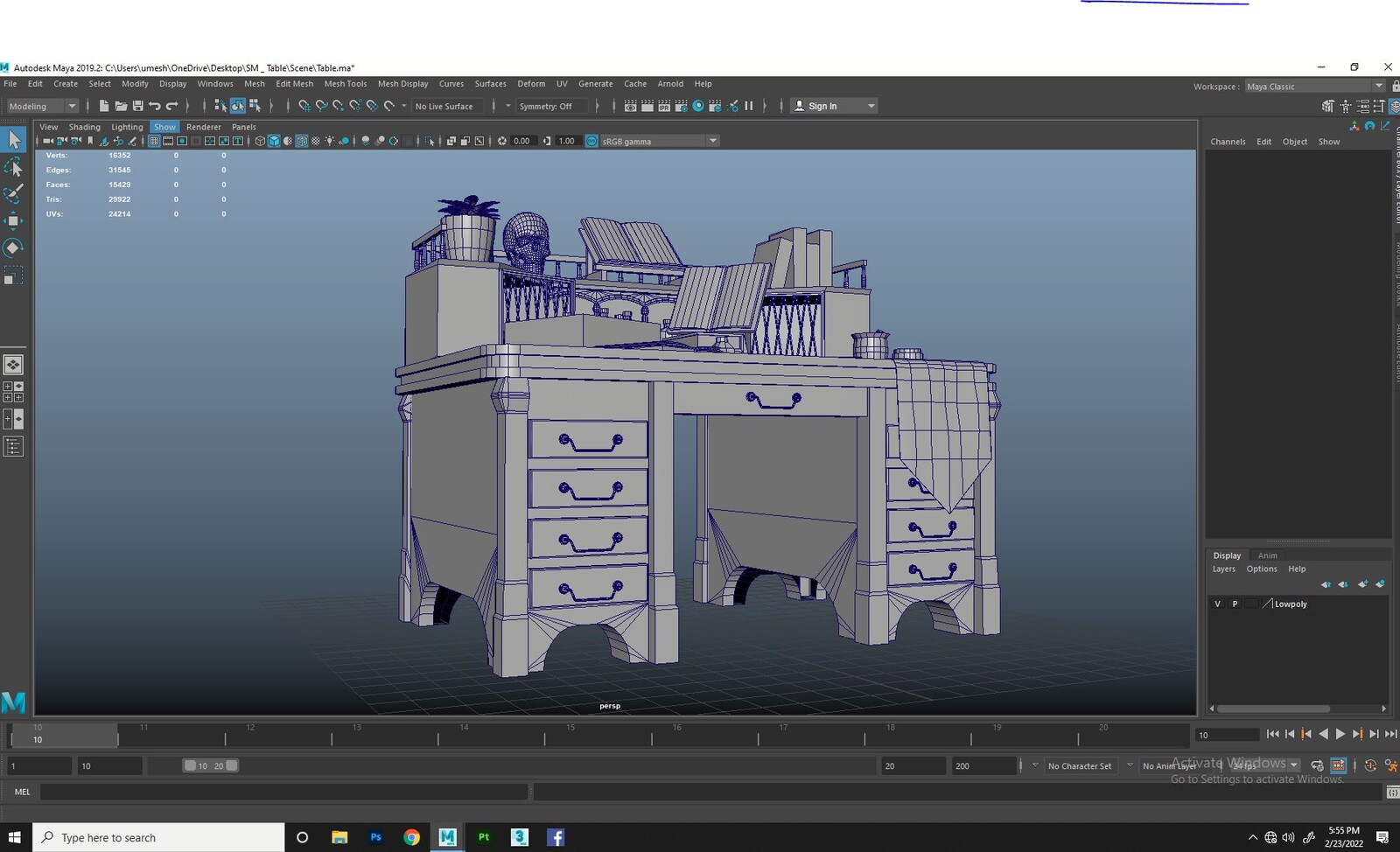This screenshot has width=1400, height=852.
Task: Select by component type mode icon
Action: [255, 106]
